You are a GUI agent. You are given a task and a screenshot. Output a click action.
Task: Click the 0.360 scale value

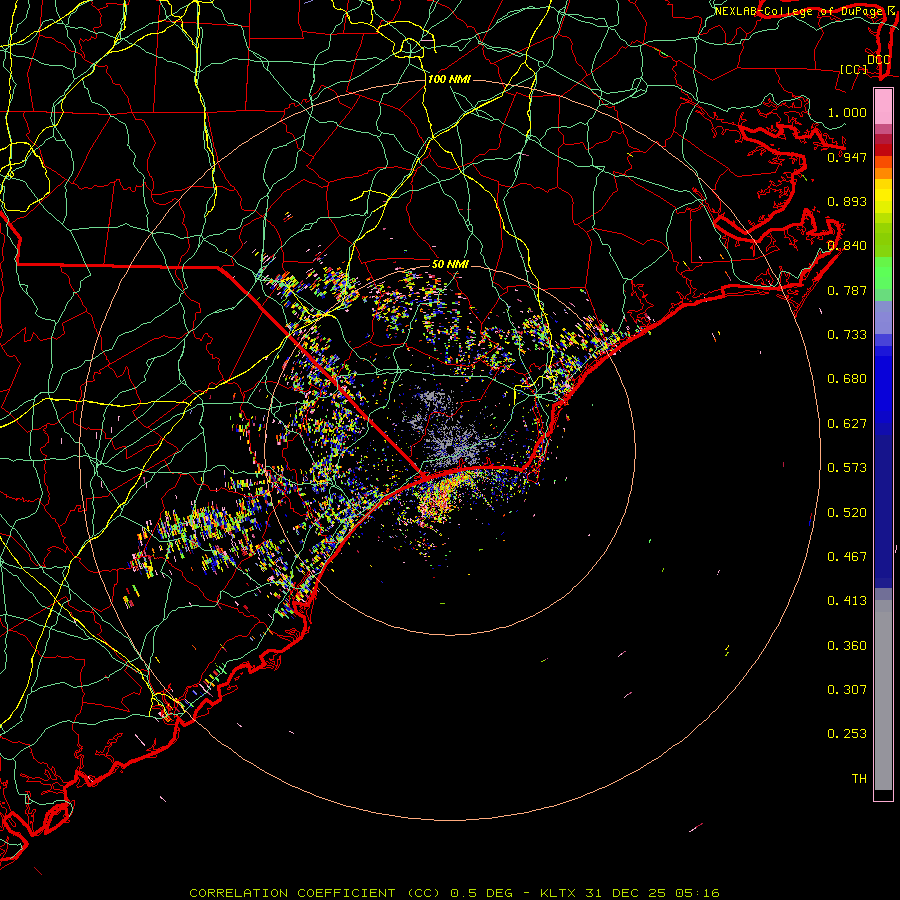point(847,646)
